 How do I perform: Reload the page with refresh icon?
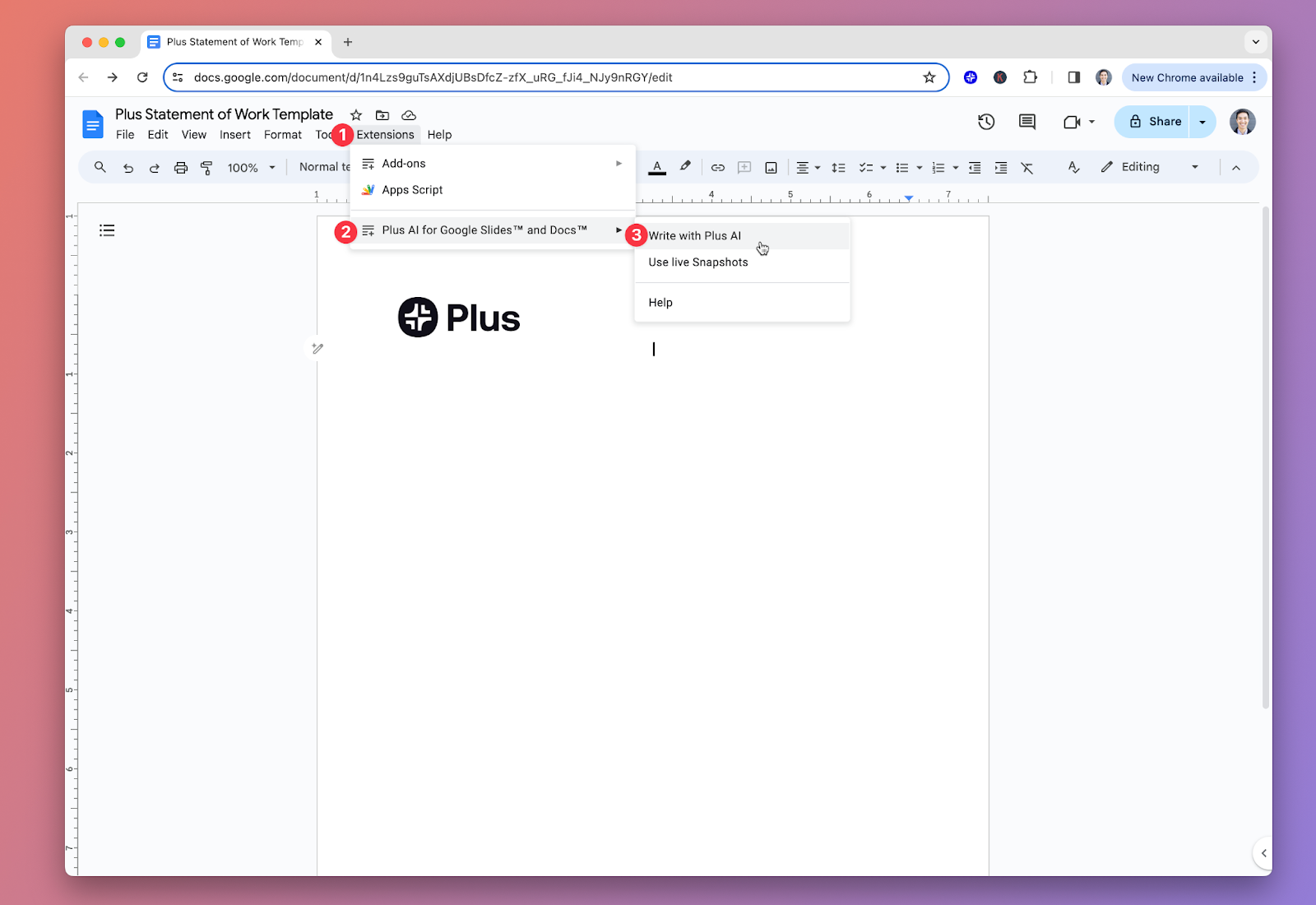point(142,77)
